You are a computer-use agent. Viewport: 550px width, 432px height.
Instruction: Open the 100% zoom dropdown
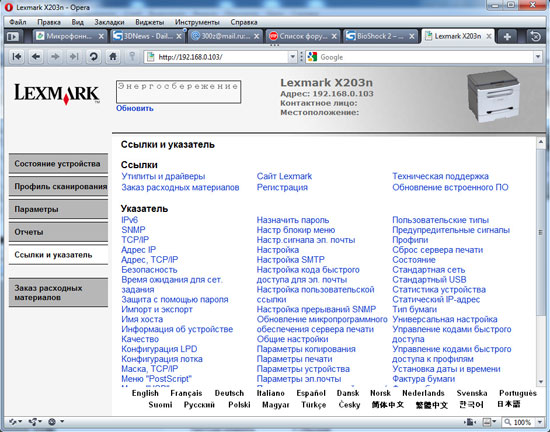click(x=539, y=422)
